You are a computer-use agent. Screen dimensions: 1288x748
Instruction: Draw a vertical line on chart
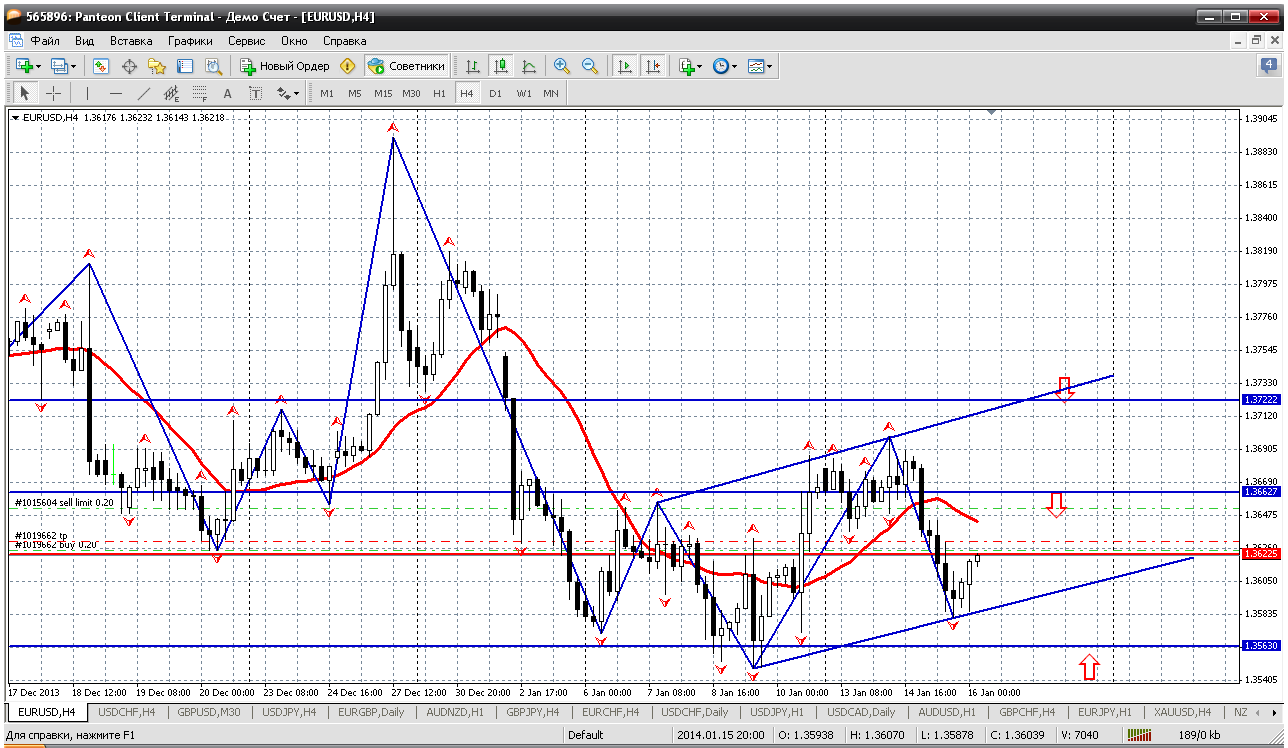[88, 93]
